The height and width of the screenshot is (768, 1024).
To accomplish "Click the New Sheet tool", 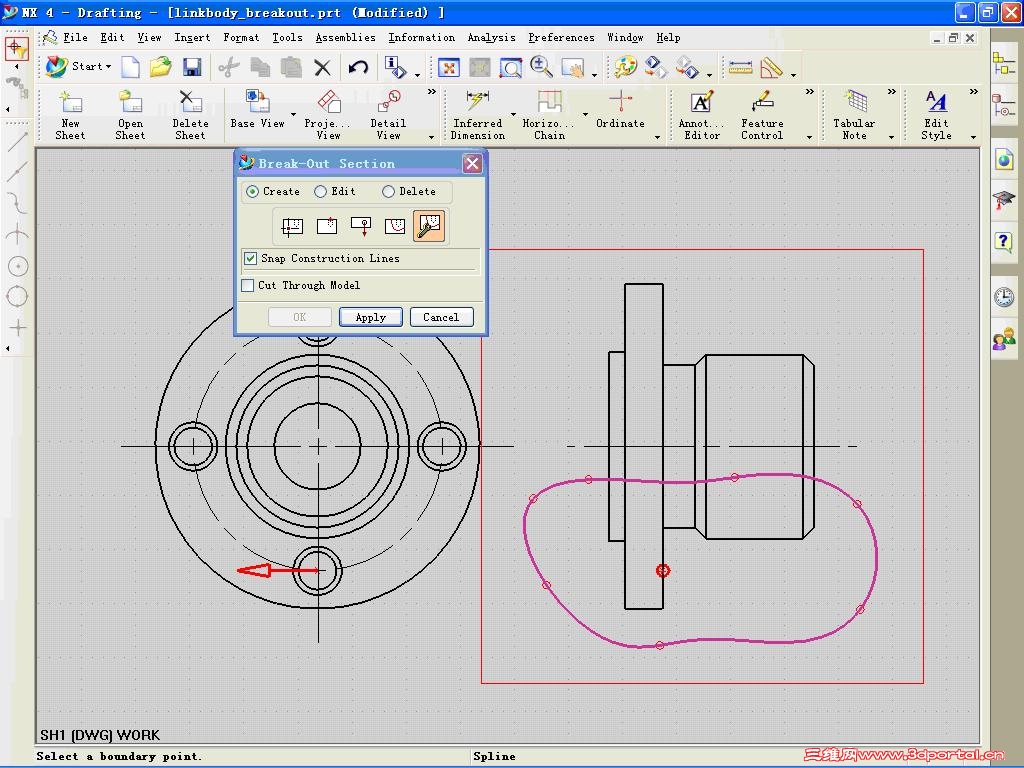I will tap(70, 116).
